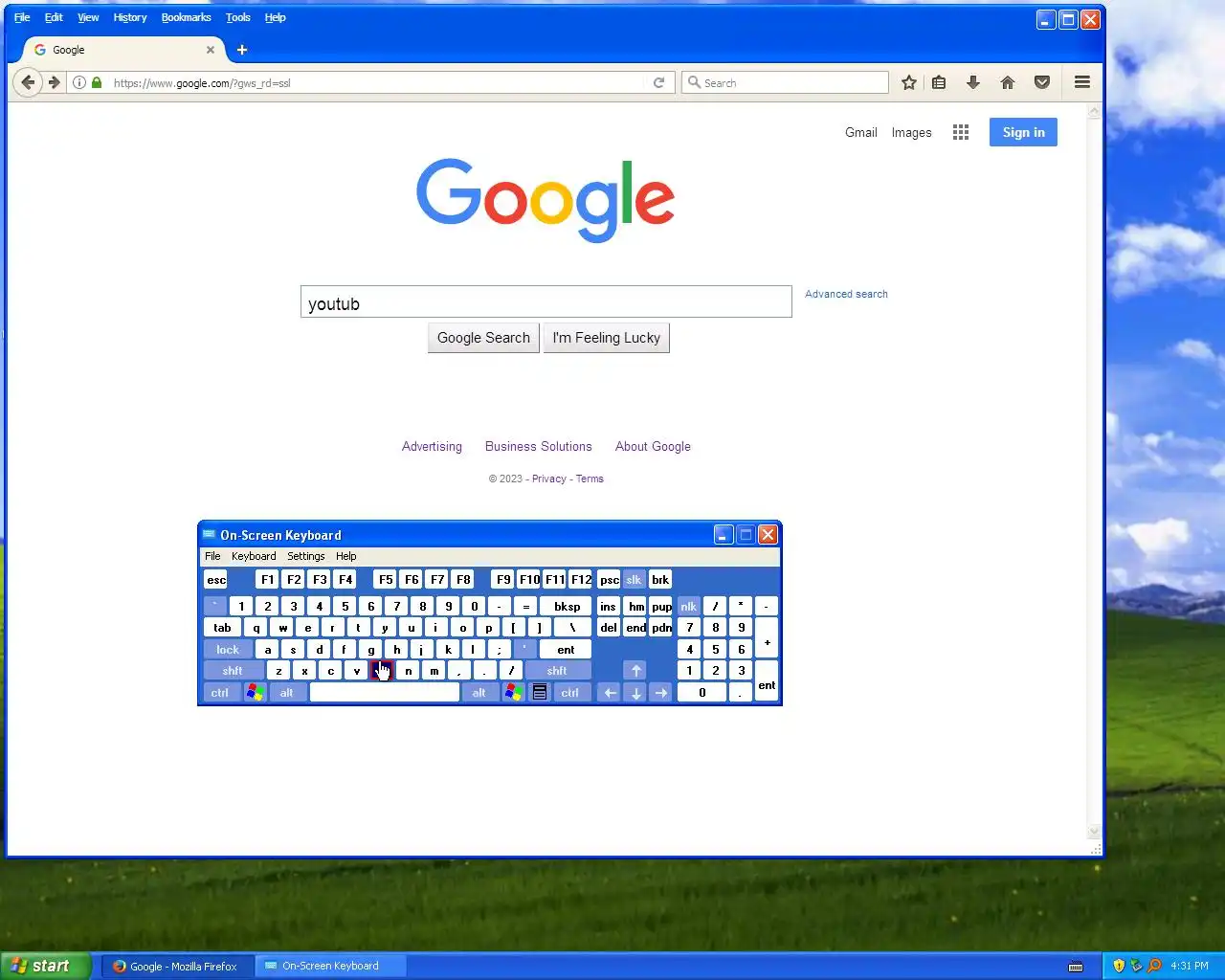
Task: Click the tray keyboard icon near clock
Action: pos(1076,966)
